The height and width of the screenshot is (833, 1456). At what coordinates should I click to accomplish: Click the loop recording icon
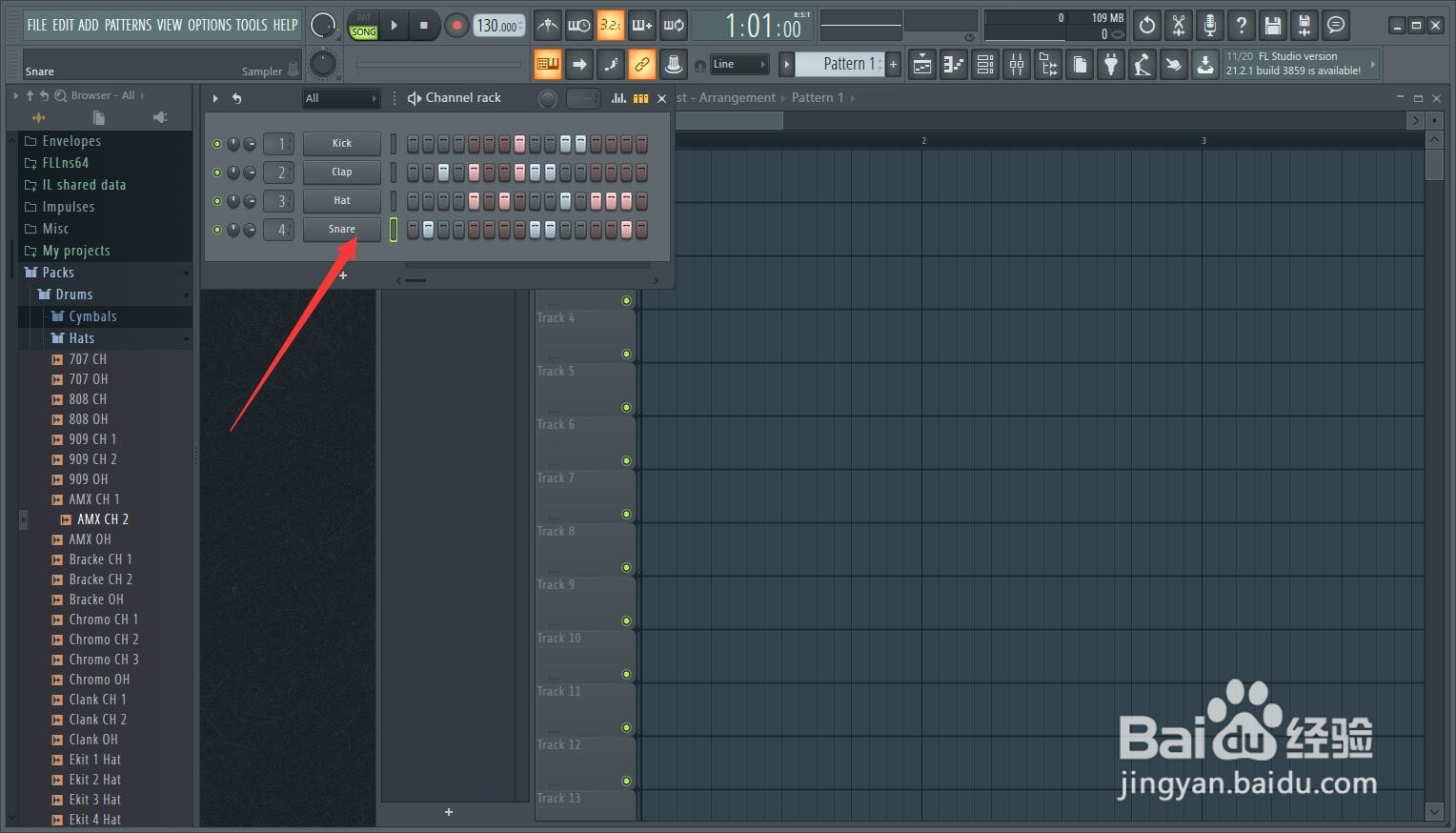tap(673, 25)
